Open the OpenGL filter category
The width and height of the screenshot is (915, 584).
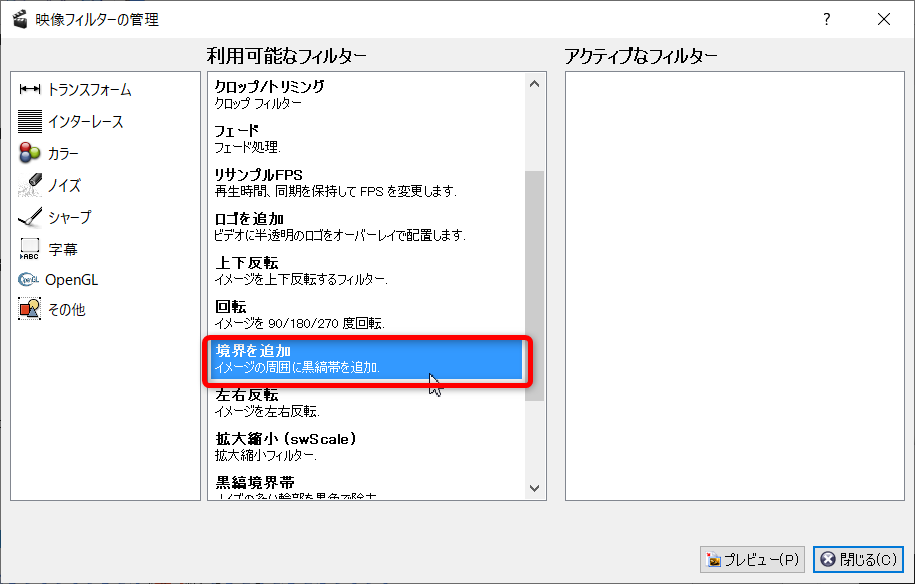(x=71, y=280)
